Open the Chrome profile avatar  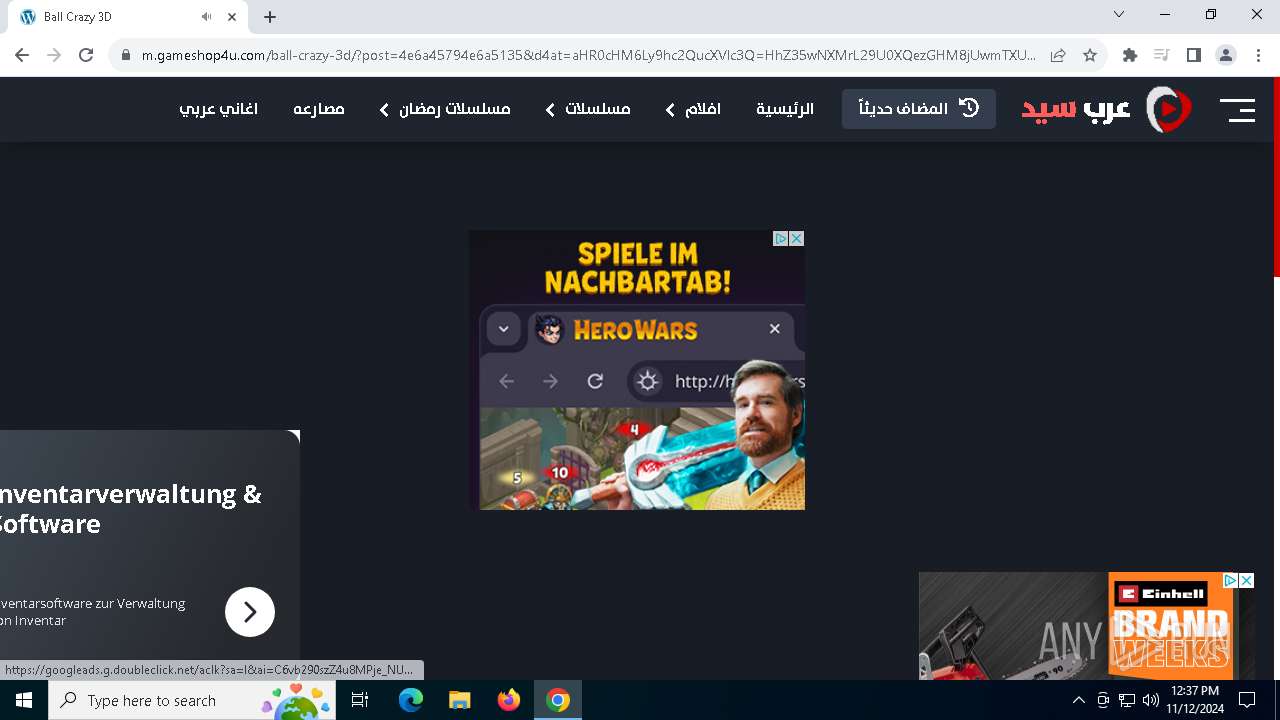pyautogui.click(x=1226, y=55)
